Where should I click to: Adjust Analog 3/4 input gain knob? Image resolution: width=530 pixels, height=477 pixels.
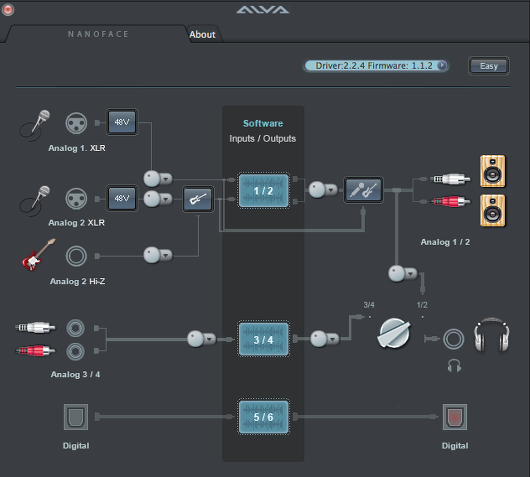[196, 339]
